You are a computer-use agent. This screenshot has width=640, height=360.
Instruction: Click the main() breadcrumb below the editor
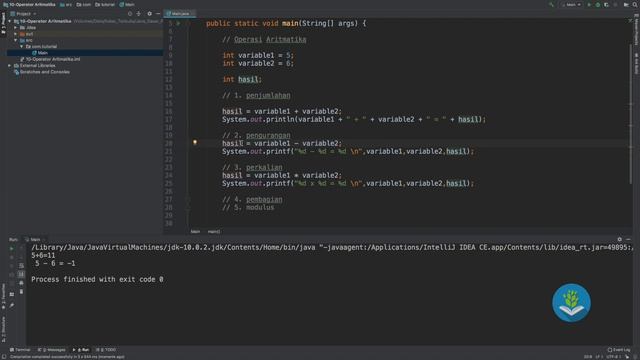[213, 231]
